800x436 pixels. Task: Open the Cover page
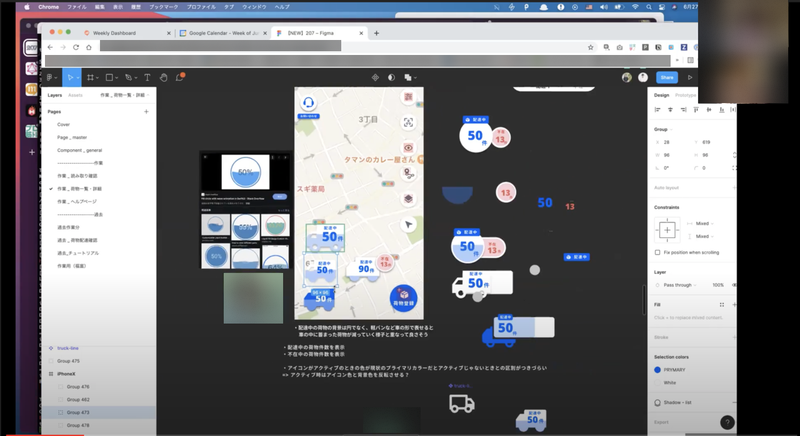63,124
